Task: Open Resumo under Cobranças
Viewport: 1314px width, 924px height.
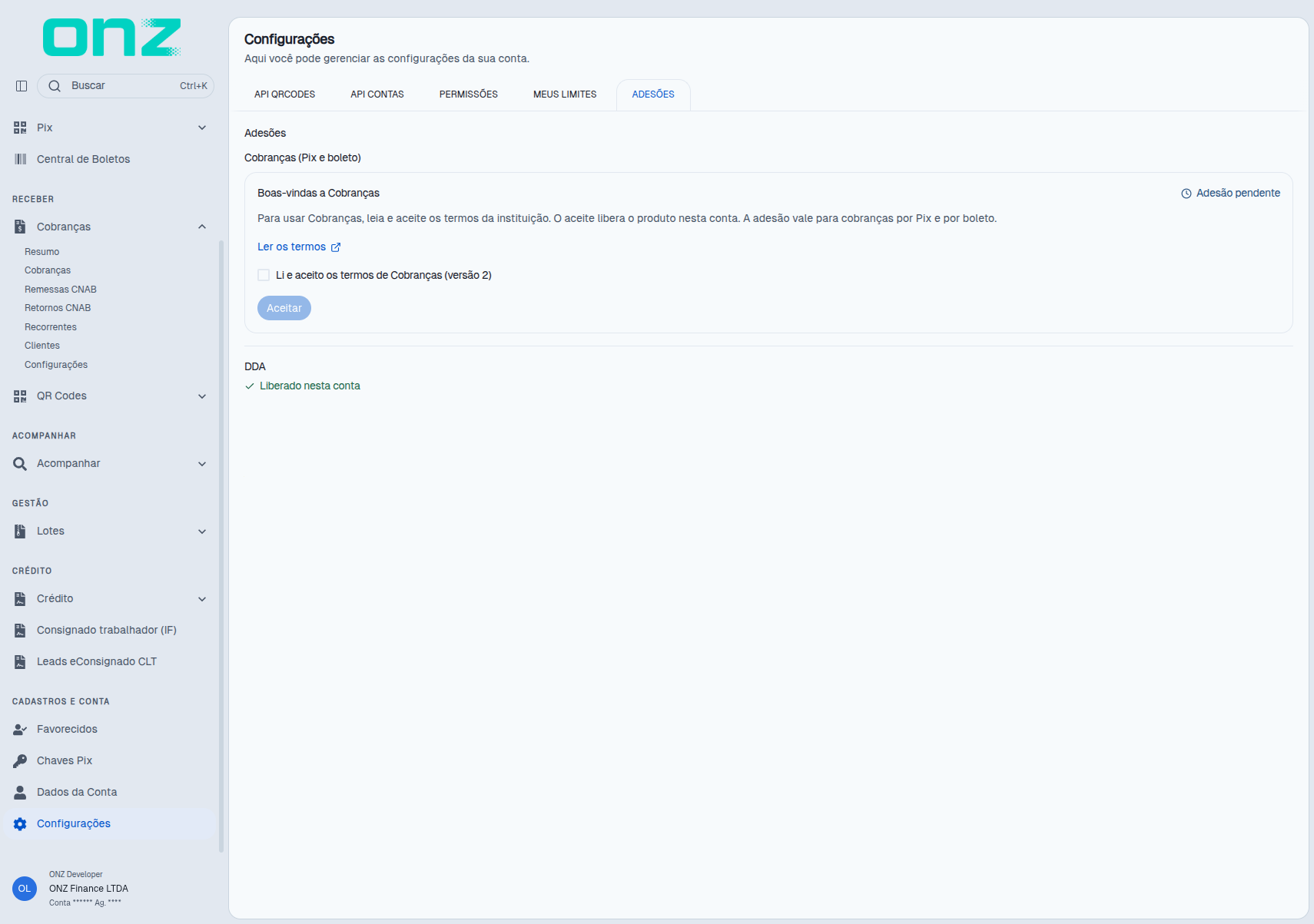Action: pyautogui.click(x=41, y=252)
